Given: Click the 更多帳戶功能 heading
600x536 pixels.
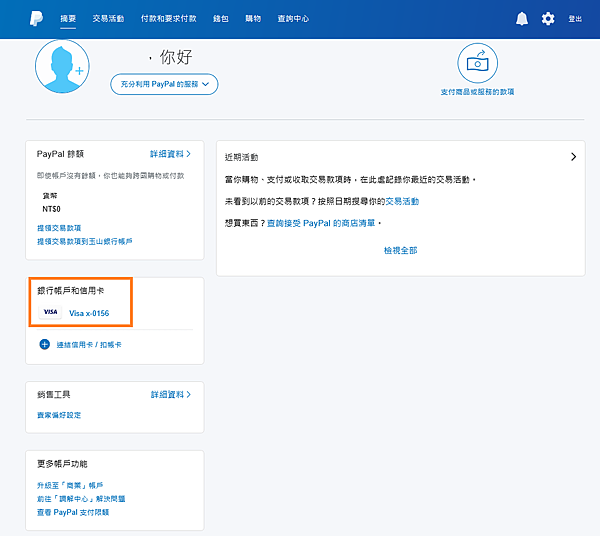Looking at the screenshot, I should tap(62, 464).
